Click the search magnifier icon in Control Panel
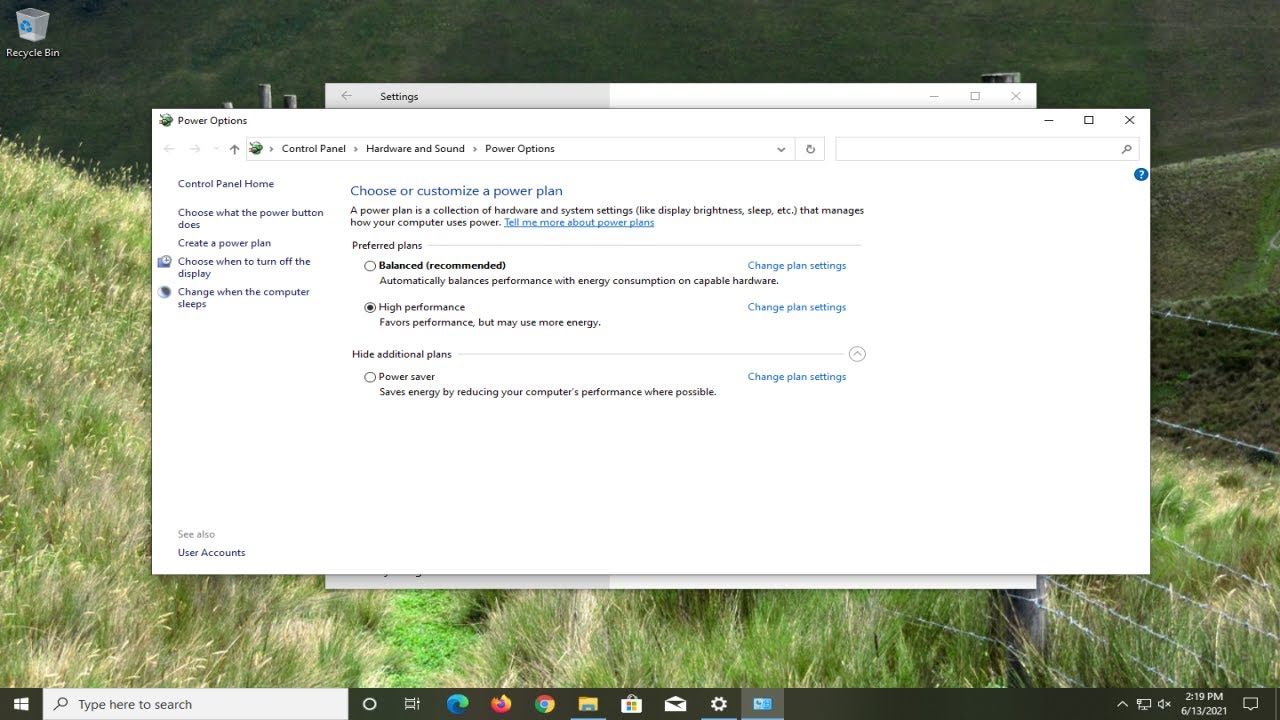Screen dimensions: 1280x720 (1126, 149)
